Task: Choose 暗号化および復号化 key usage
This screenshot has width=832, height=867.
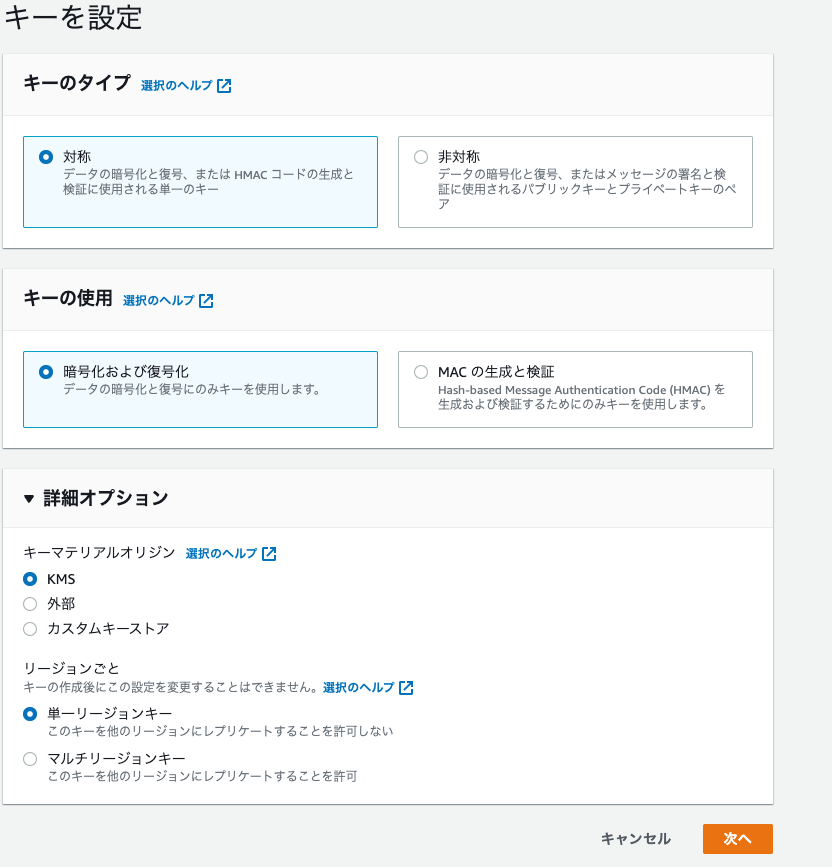Action: pyautogui.click(x=45, y=372)
